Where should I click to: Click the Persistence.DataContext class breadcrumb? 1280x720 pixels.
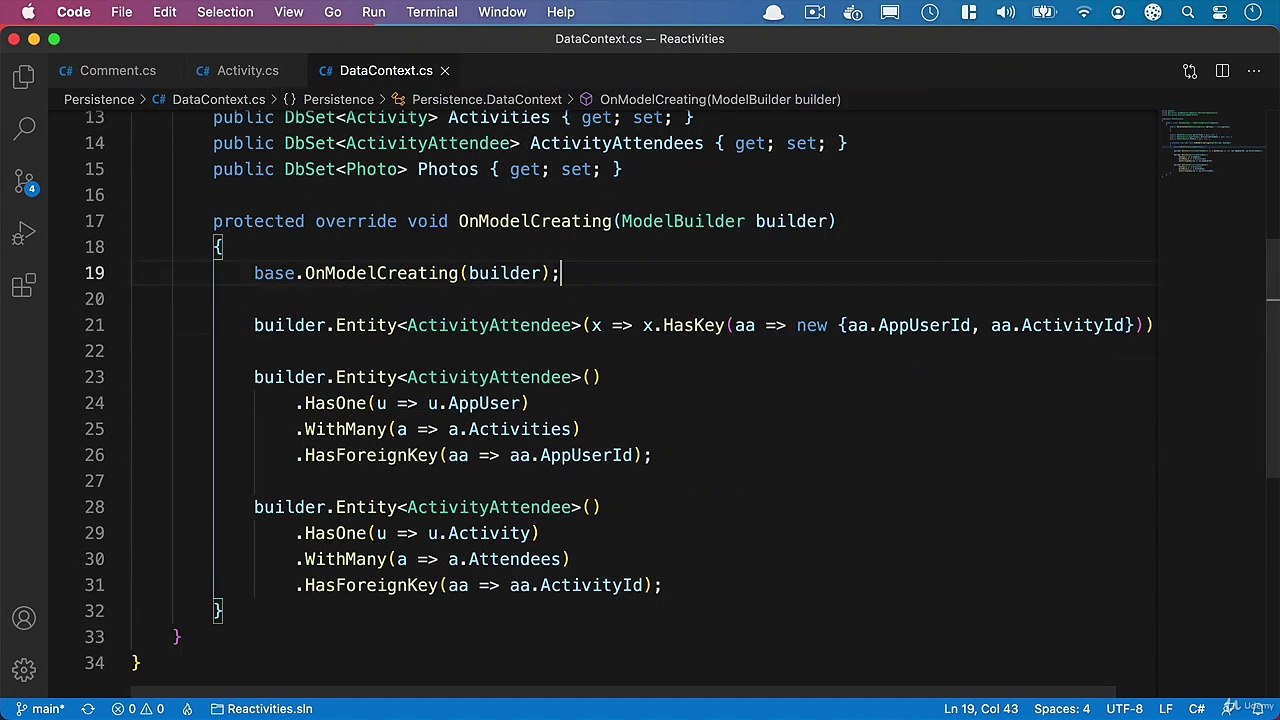pos(477,99)
